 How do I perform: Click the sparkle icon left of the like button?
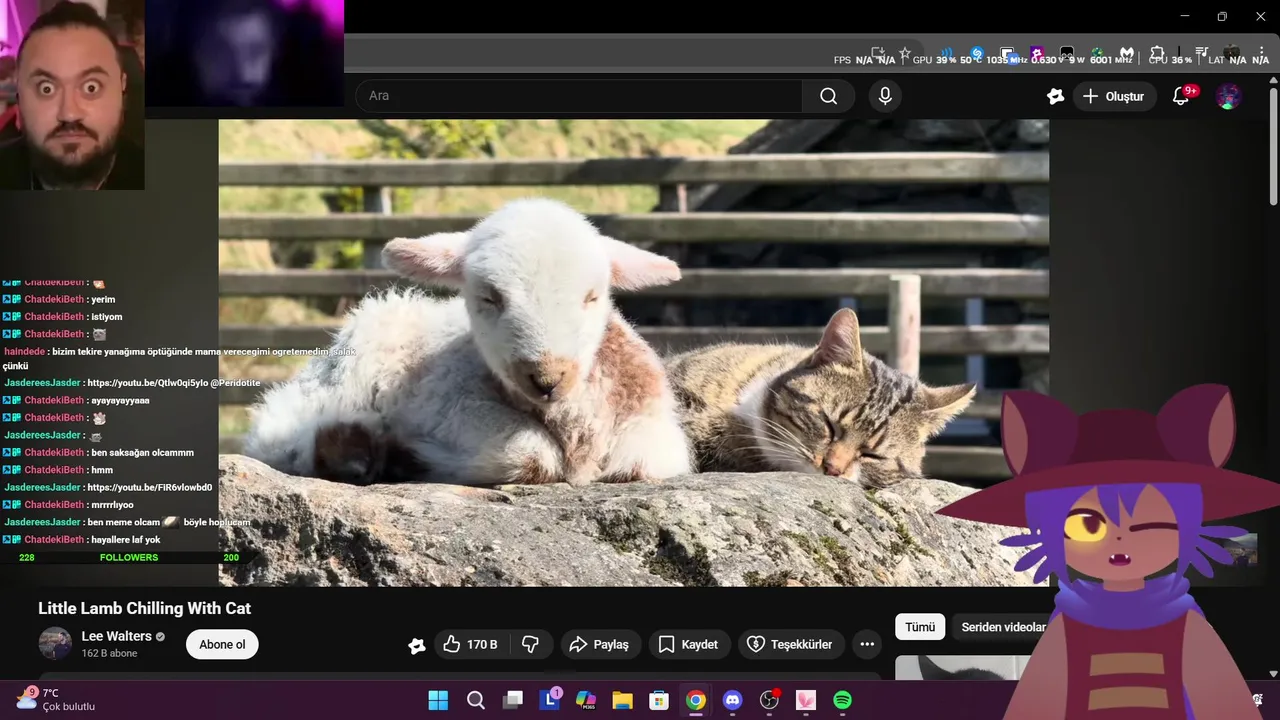tap(417, 645)
